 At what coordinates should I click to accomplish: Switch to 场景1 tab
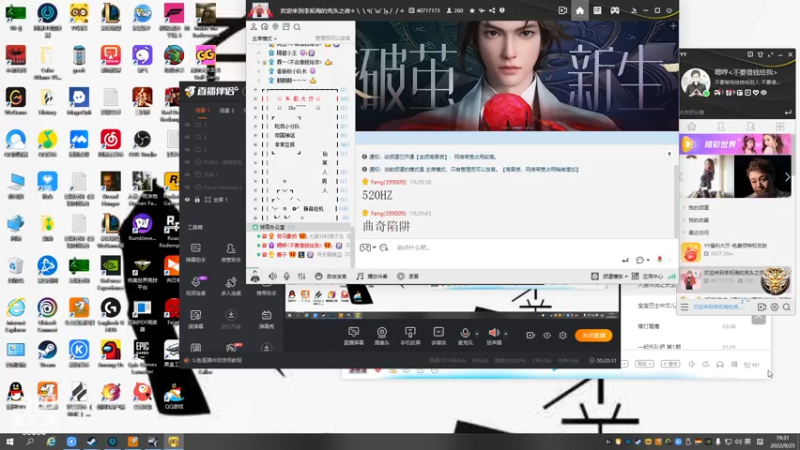tap(203, 110)
